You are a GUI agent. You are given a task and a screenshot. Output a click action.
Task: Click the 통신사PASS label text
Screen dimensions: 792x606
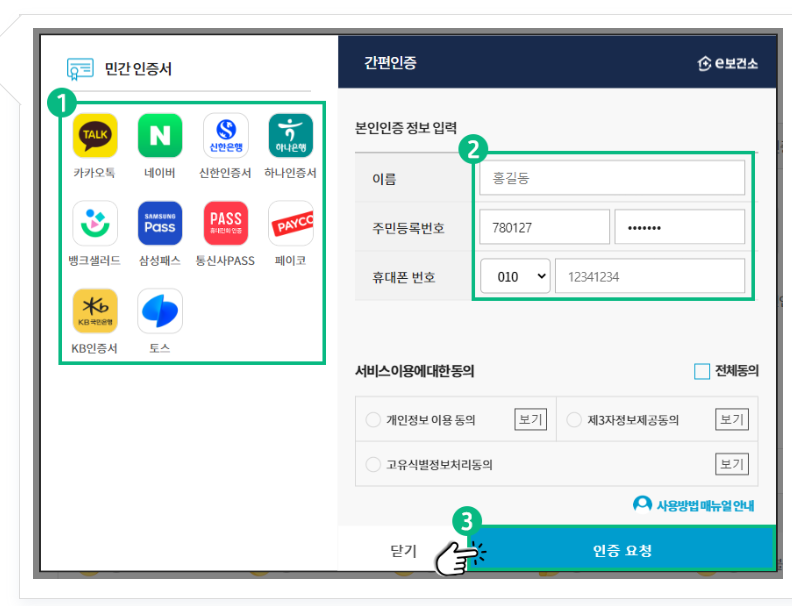coord(225,261)
